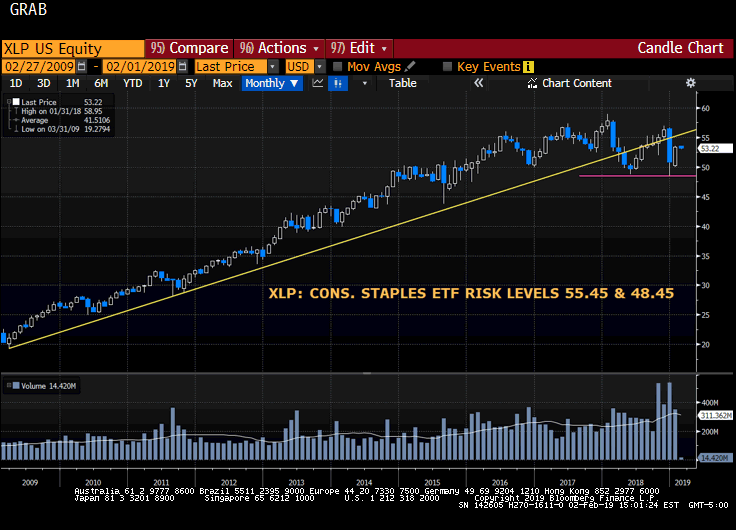Click the GRAB label at top
This screenshot has width=736, height=530.
tap(28, 9)
